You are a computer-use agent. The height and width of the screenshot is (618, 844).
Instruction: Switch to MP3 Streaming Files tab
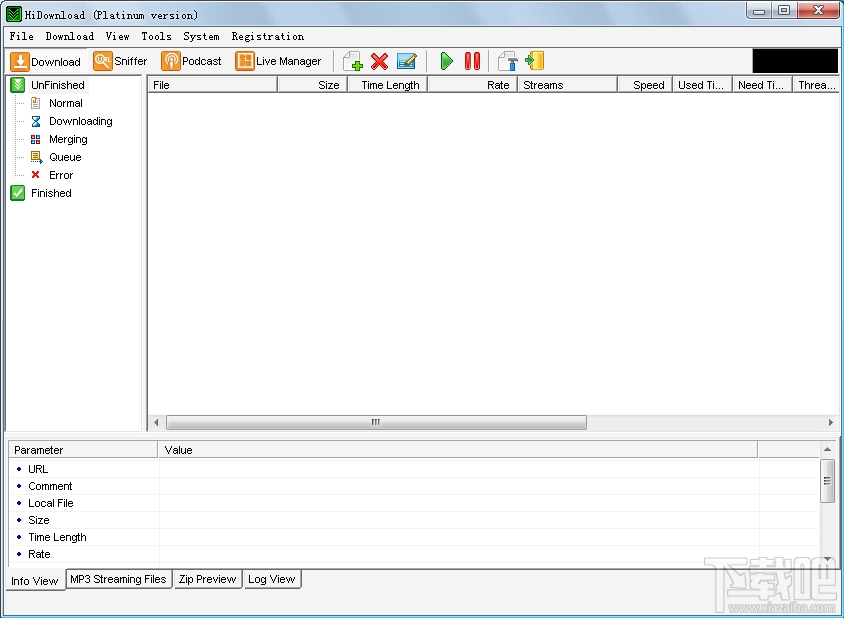118,579
